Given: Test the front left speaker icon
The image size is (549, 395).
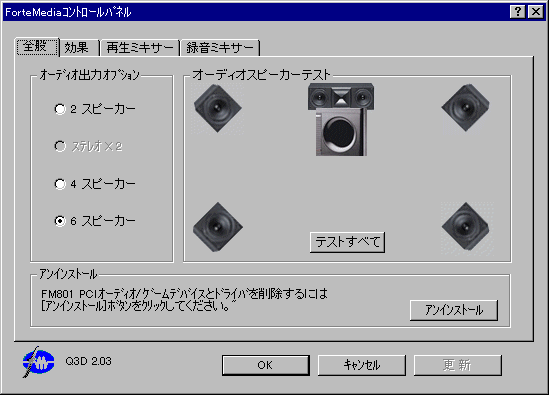Looking at the screenshot, I should [x=218, y=108].
